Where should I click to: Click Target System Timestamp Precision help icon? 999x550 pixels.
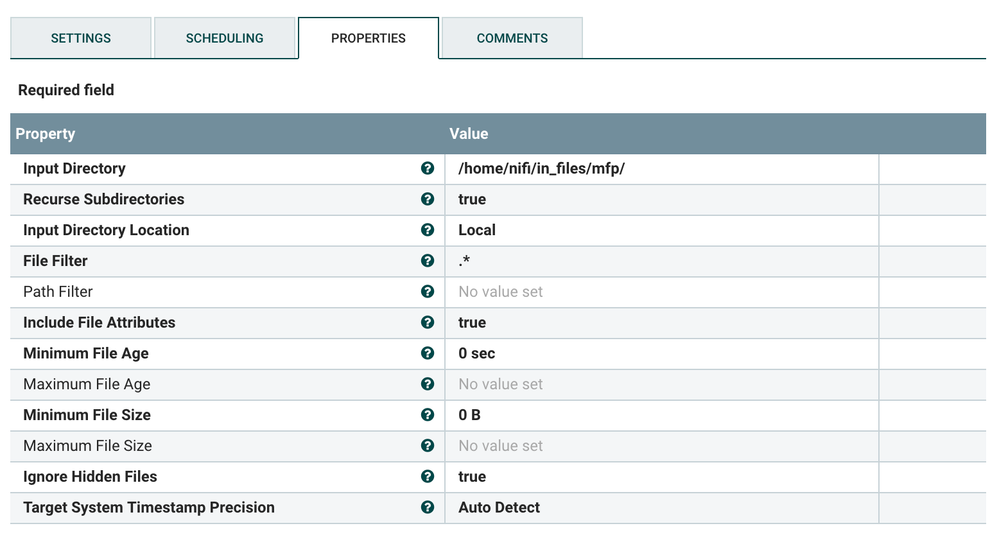[x=428, y=507]
